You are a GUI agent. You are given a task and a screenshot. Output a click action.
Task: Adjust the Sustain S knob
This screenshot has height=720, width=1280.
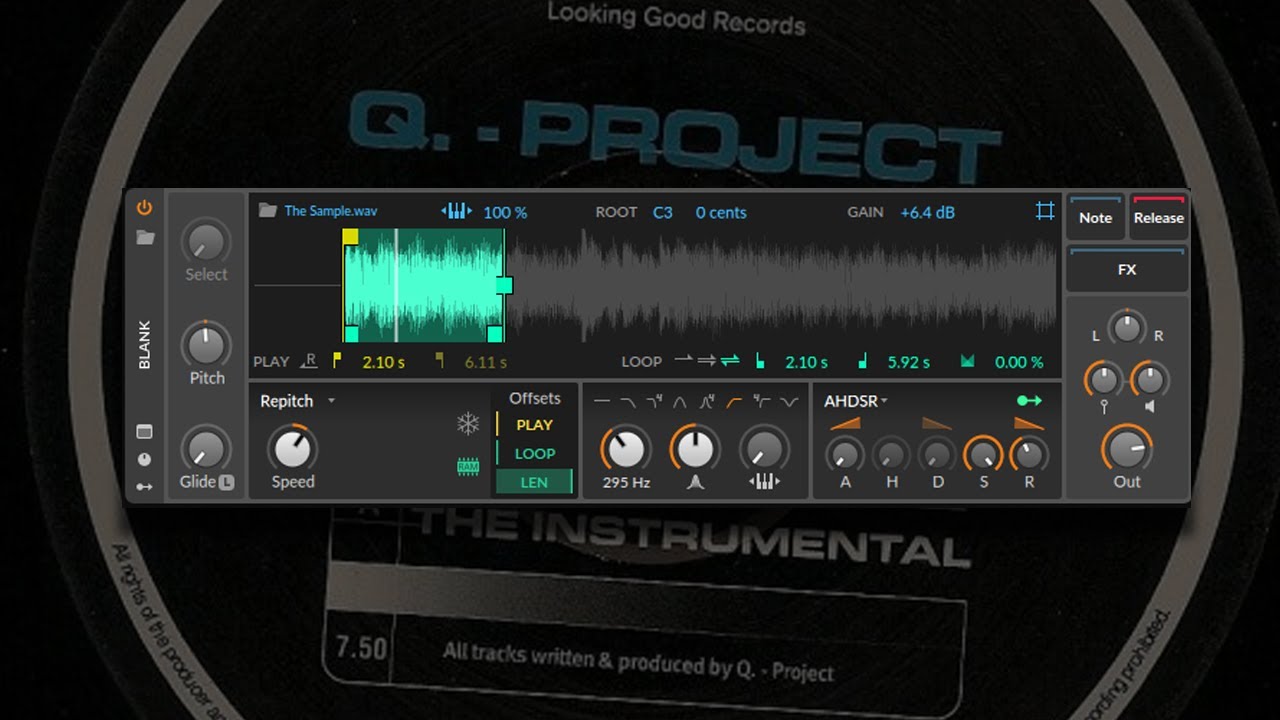point(983,455)
